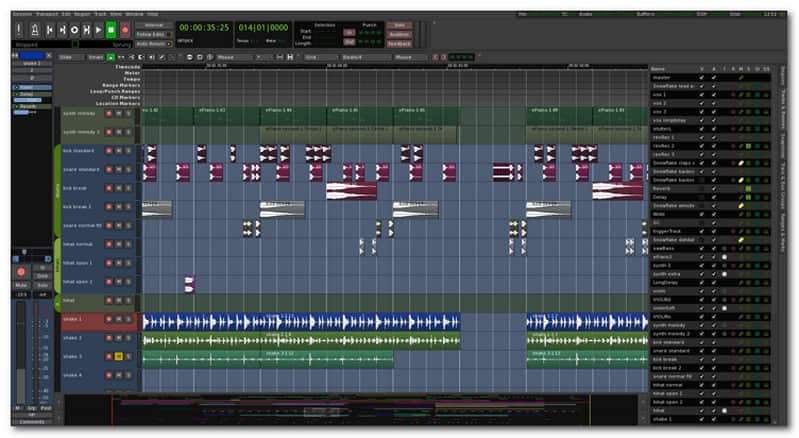This screenshot has height=438, width=799.
Task: Select the shake 1 track name
Action: tap(72, 319)
